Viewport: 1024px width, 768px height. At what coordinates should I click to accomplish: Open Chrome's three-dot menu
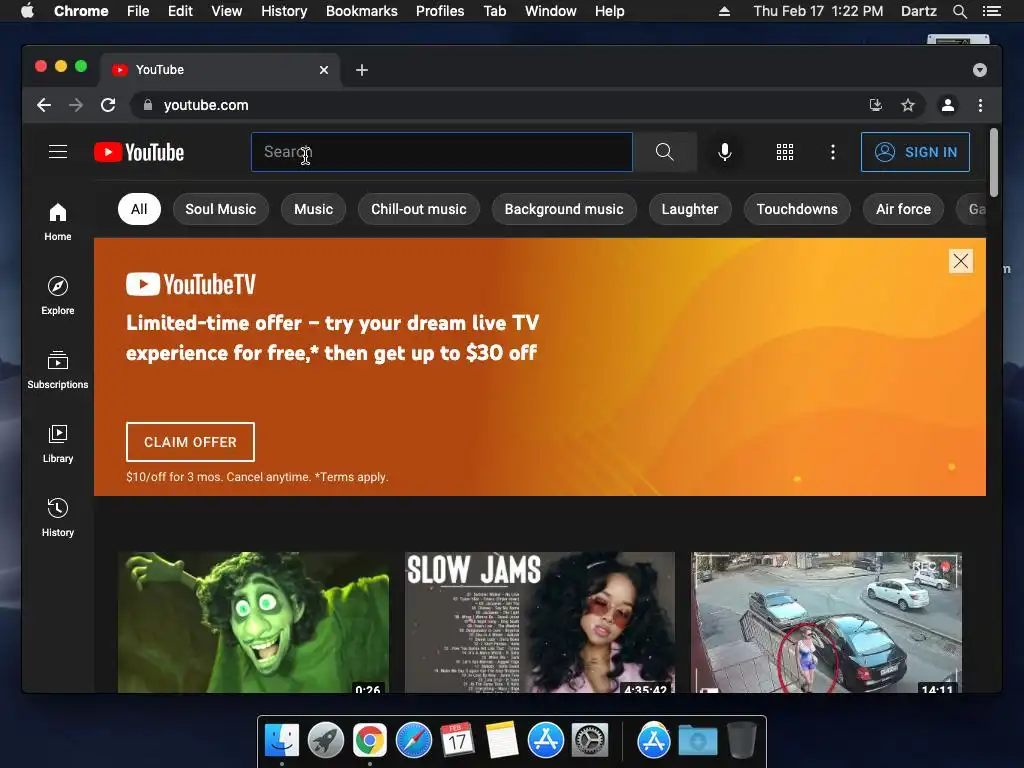click(x=980, y=105)
